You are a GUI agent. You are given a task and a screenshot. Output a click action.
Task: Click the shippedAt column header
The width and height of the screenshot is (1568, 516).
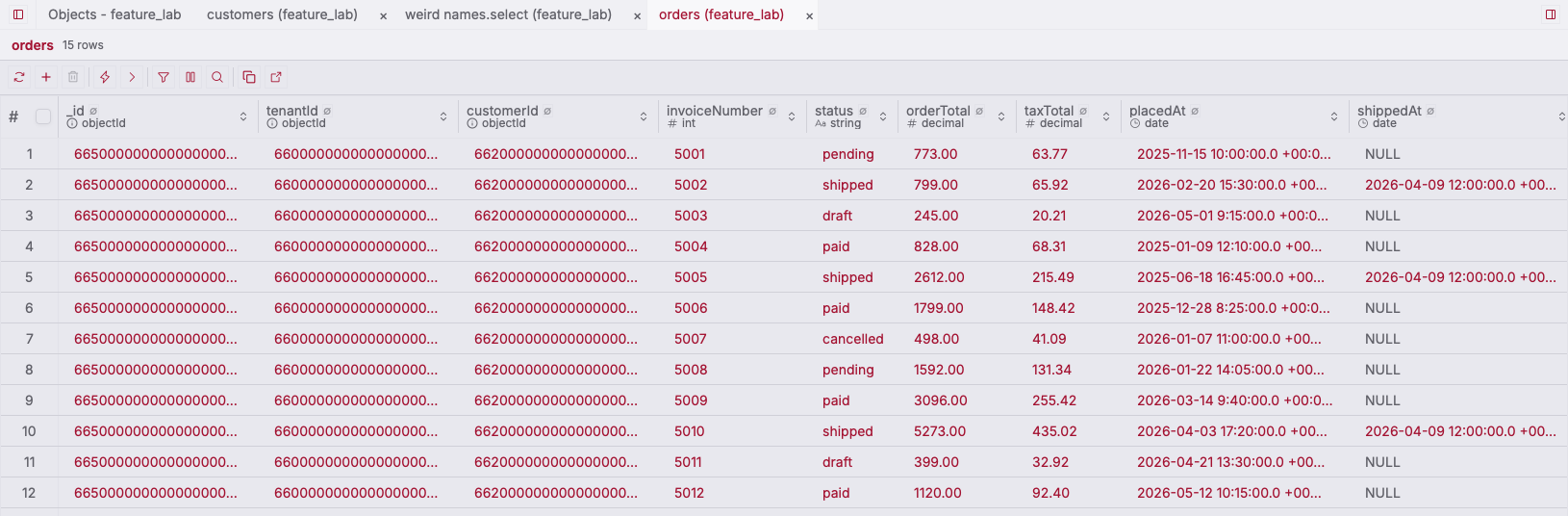(1459, 116)
